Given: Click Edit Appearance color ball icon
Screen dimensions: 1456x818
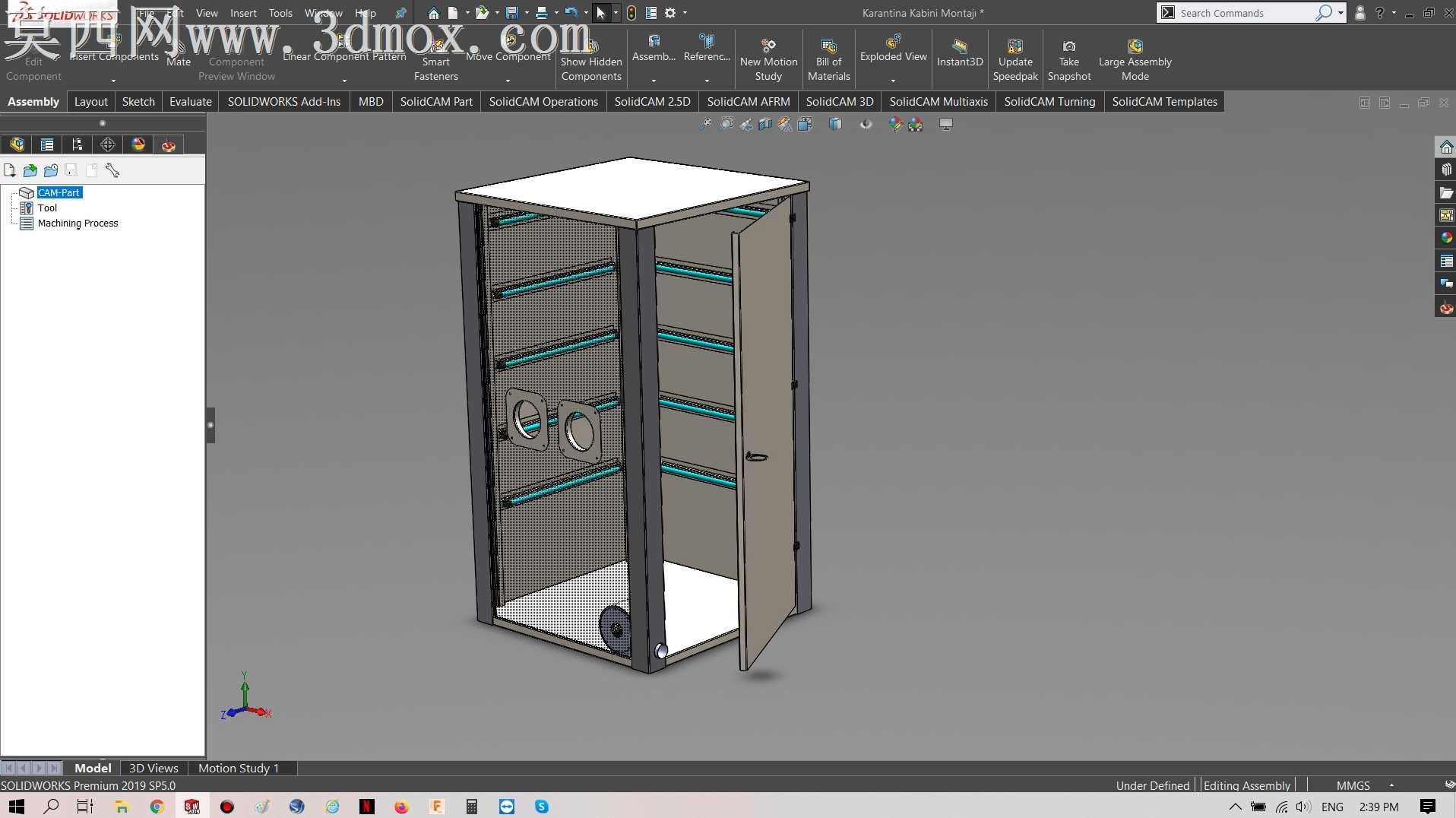Looking at the screenshot, I should coord(896,124).
